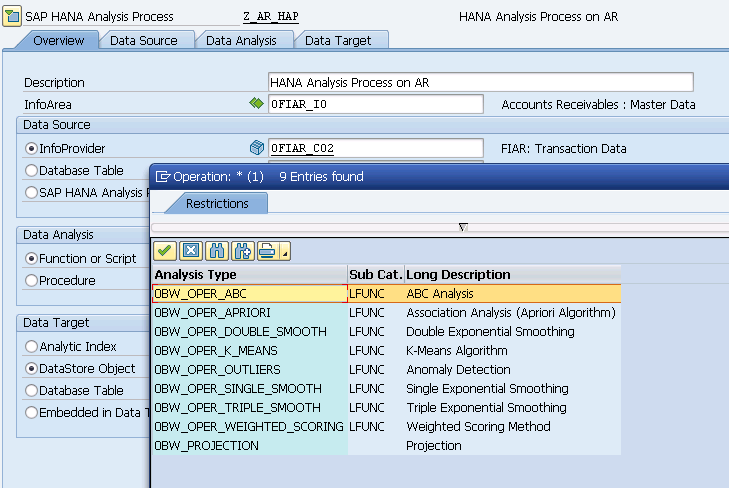This screenshot has height=488, width=729.
Task: Select the 0BW_OPER_DOUBLE_SMOOTH entry
Action: coord(250,332)
